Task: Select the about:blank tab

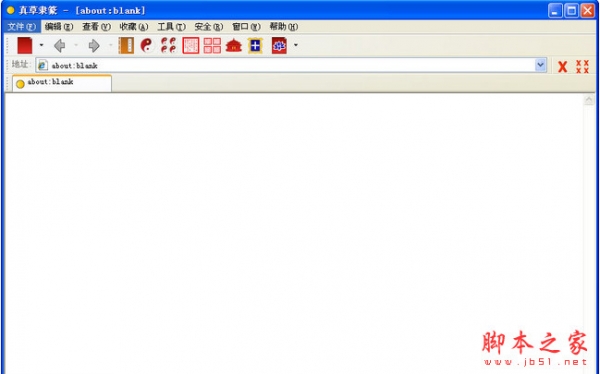Action: 62,83
